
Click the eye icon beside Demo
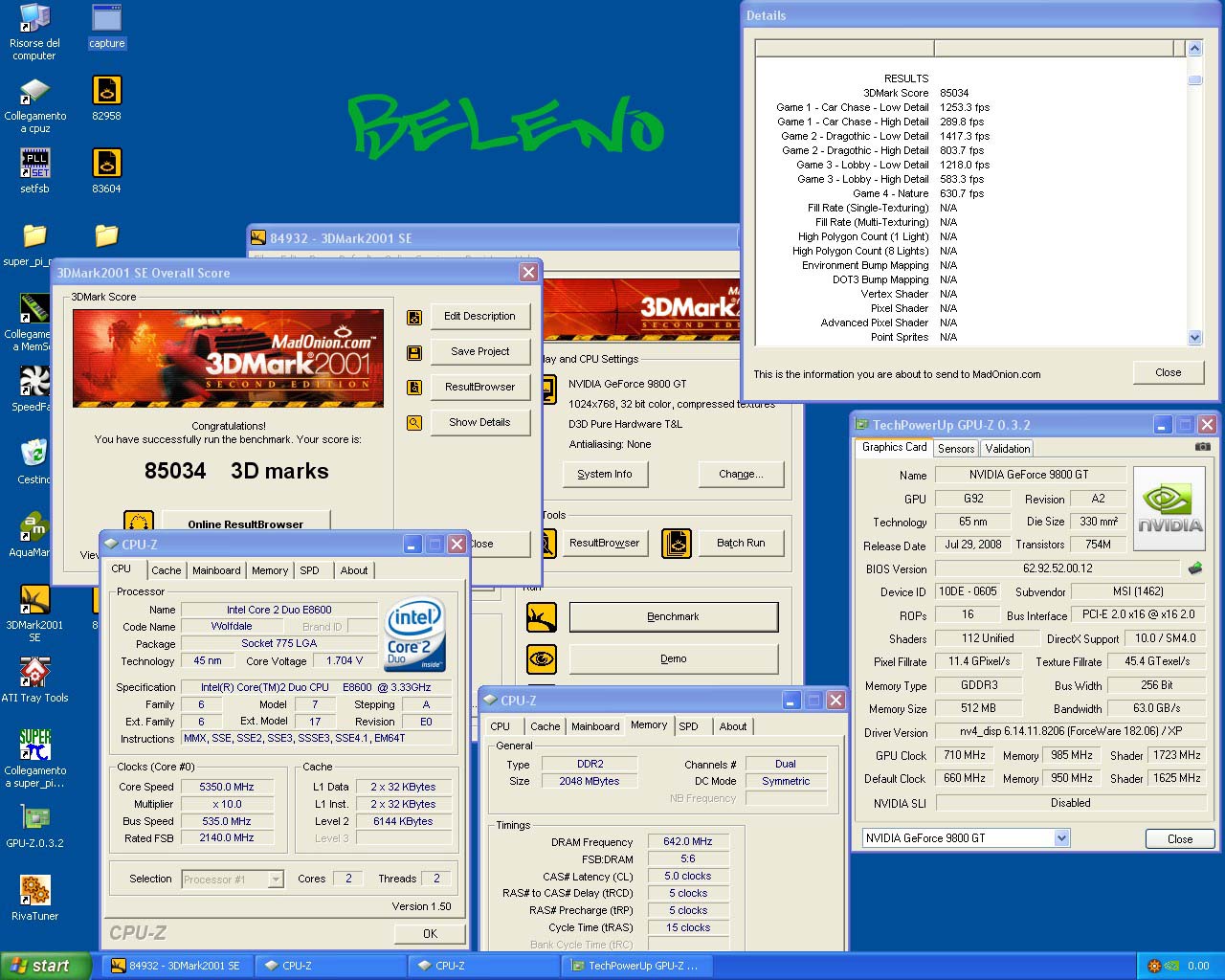click(542, 659)
